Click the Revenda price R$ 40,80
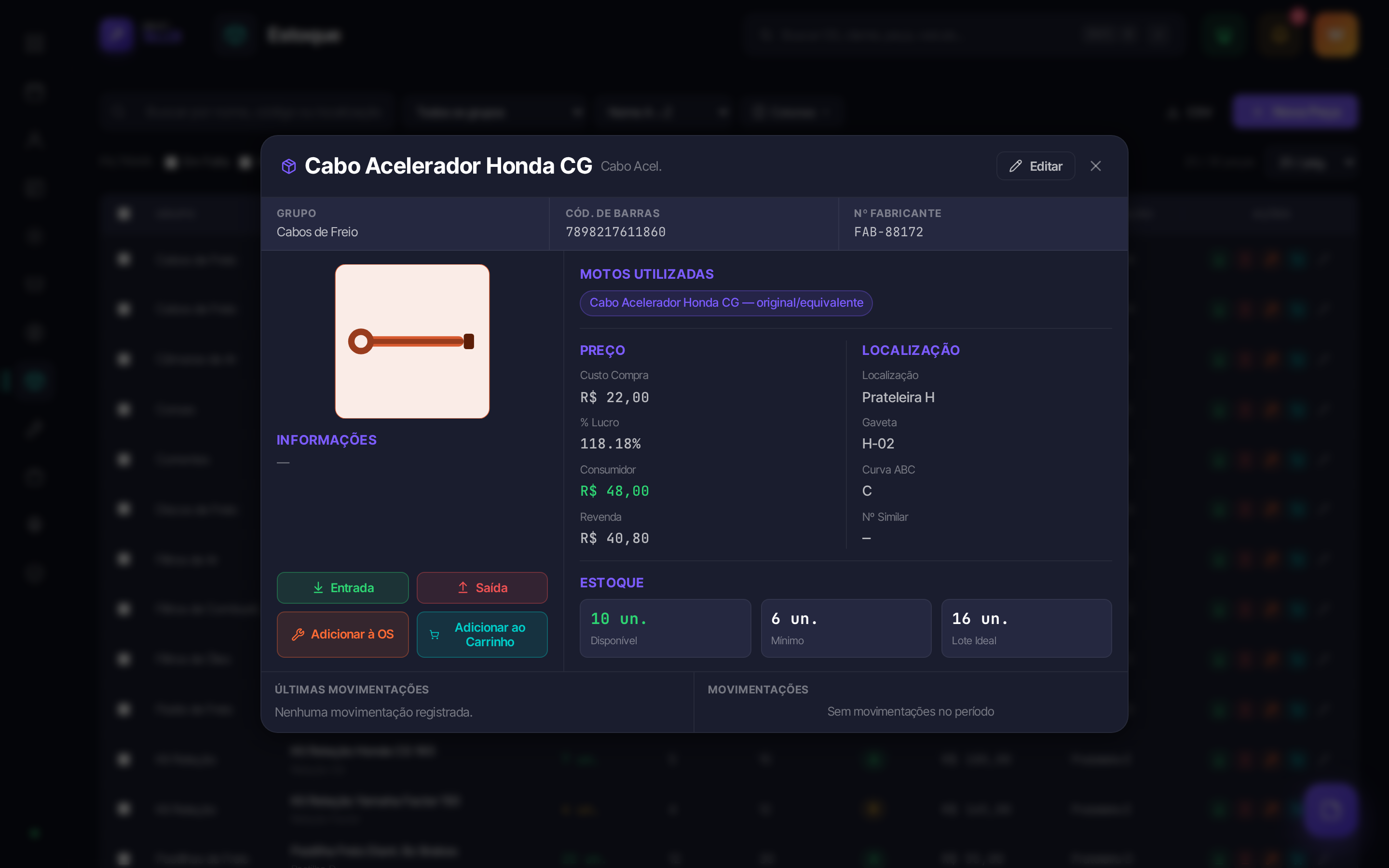 coord(614,538)
